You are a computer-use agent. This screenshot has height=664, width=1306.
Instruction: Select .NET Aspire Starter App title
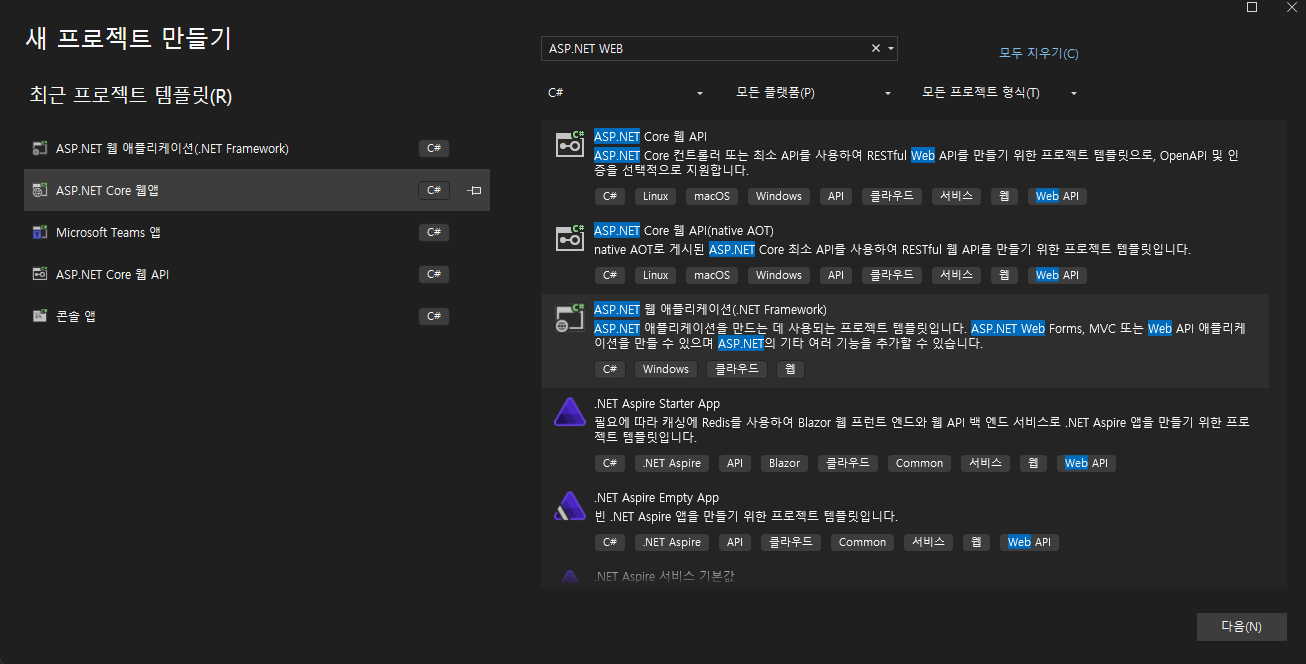pos(657,403)
